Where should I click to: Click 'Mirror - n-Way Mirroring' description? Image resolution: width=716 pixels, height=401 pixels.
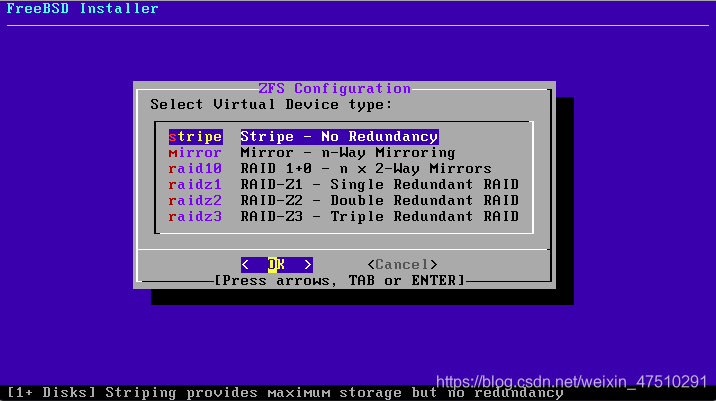[348, 153]
